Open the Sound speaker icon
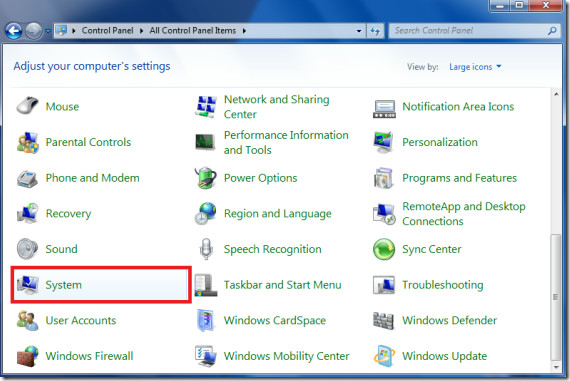This screenshot has width=570, height=381. tap(27, 249)
